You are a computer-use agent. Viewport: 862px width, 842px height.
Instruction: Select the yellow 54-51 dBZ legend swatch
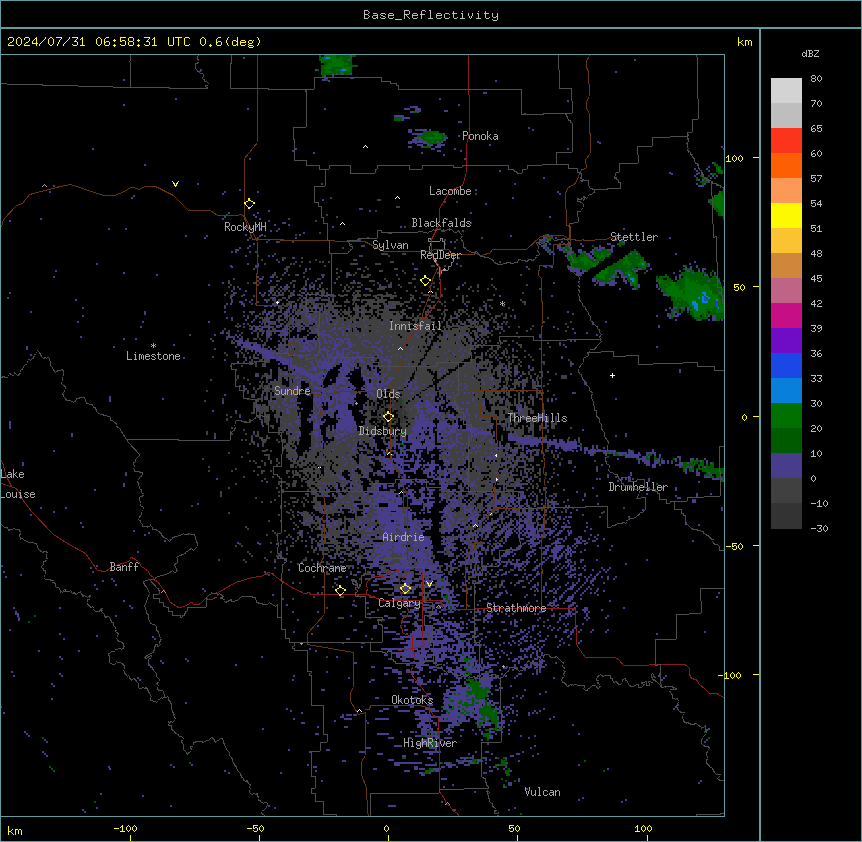pos(786,215)
